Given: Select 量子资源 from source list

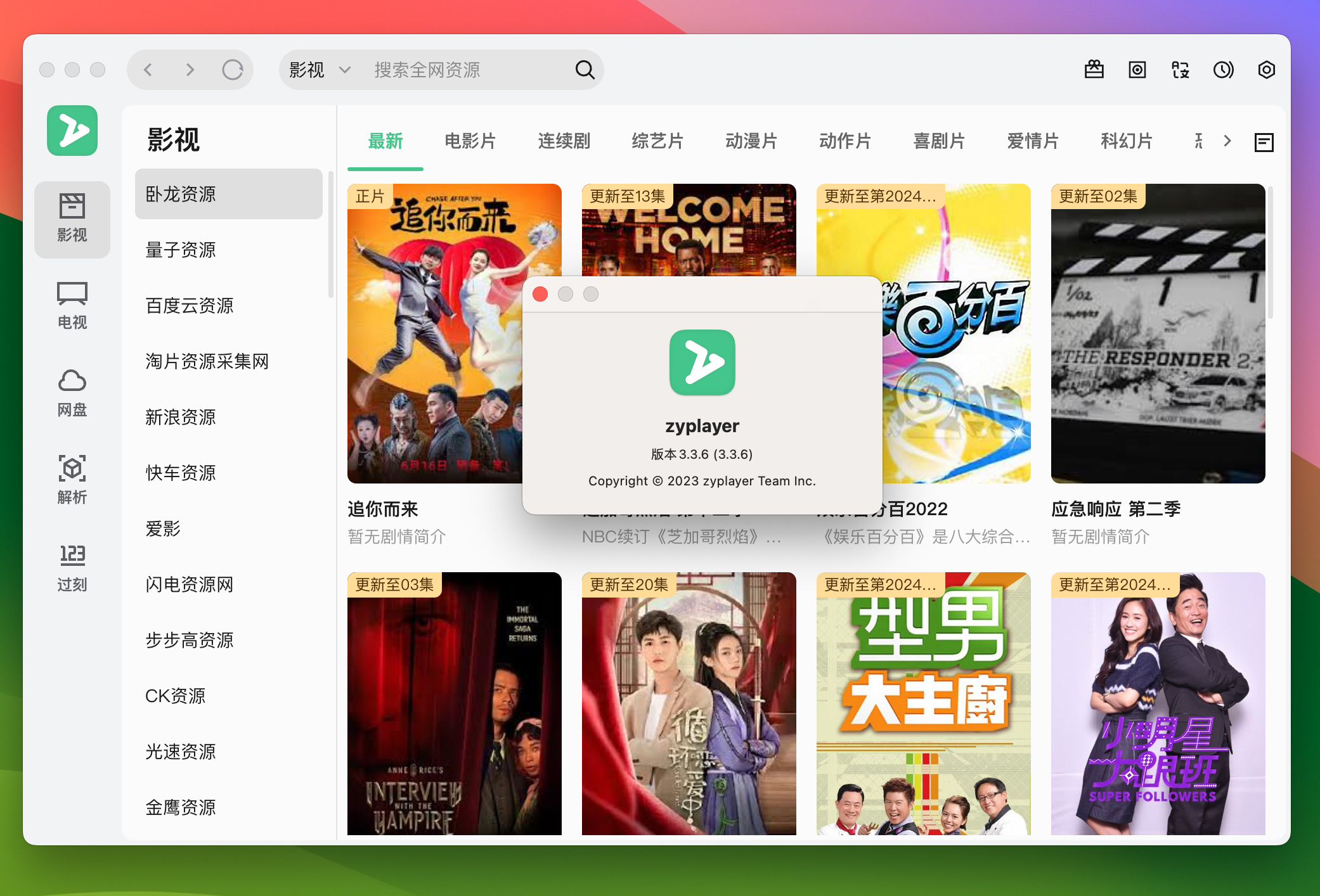Looking at the screenshot, I should pyautogui.click(x=181, y=250).
